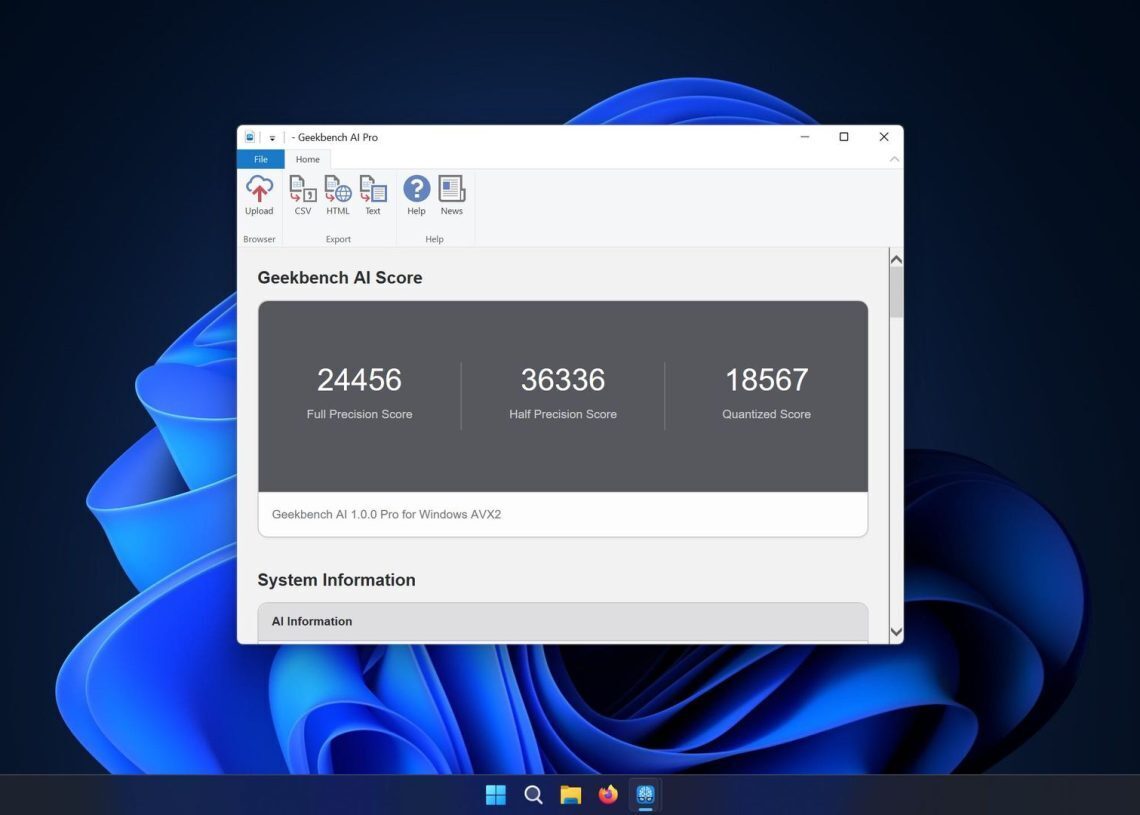This screenshot has width=1140, height=815.
Task: Click the 24456 Full Precision Score value
Action: 359,380
